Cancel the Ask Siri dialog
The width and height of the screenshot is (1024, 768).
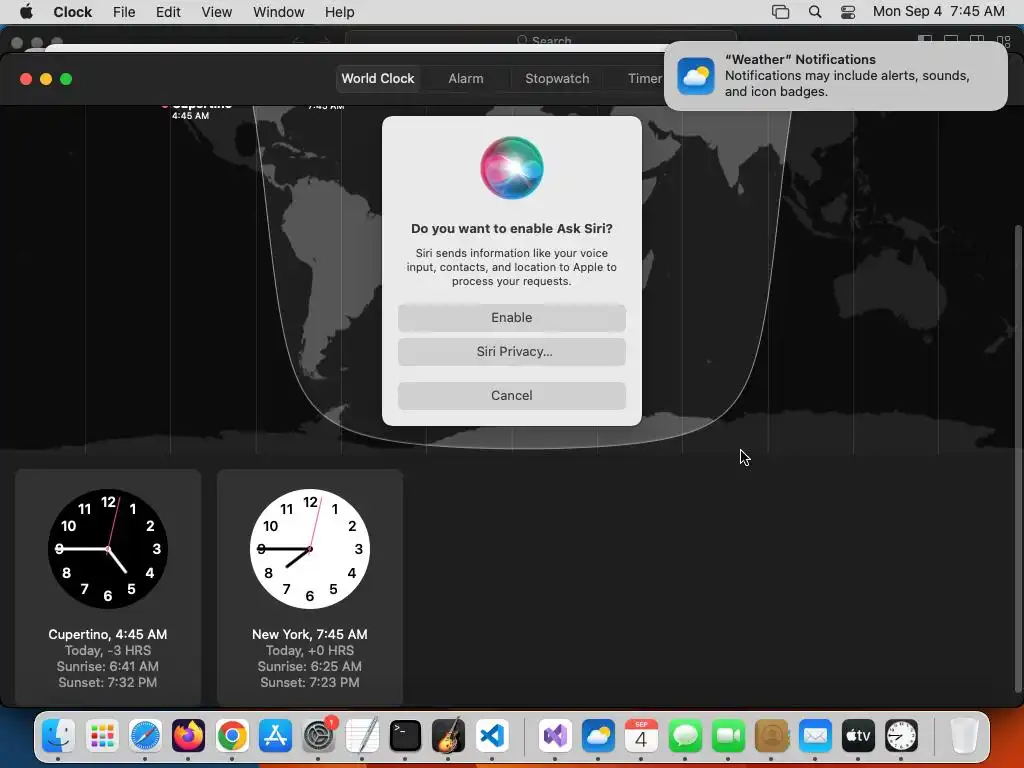(511, 395)
